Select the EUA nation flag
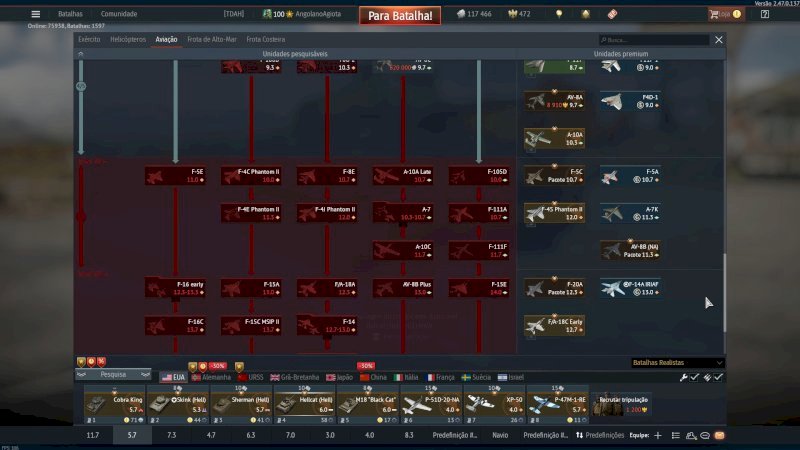This screenshot has height=450, width=800. pos(173,377)
